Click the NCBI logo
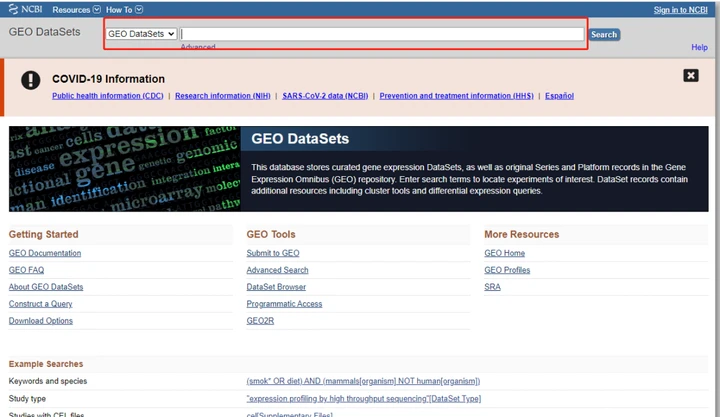This screenshot has height=417, width=720. click(25, 9)
